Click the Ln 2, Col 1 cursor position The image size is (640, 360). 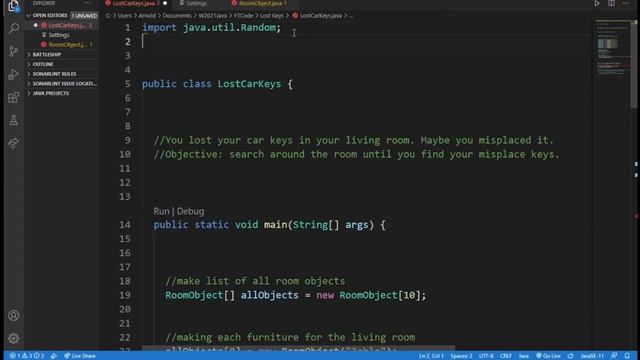coord(431,356)
